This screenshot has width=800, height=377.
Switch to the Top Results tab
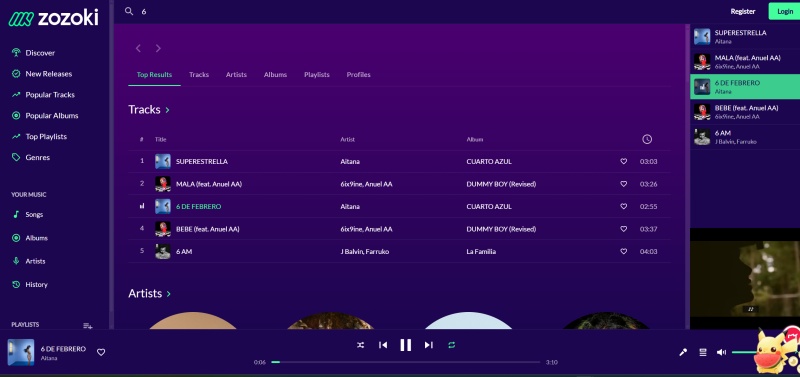tap(154, 74)
